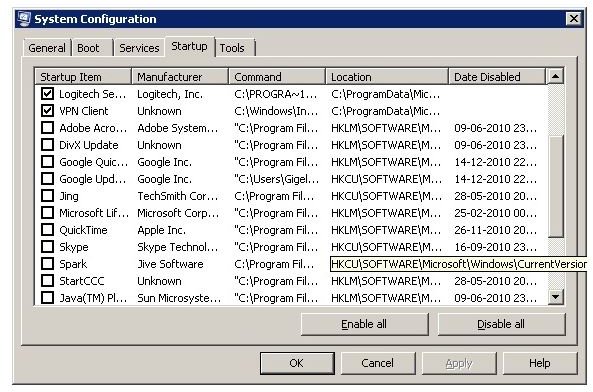The image size is (593, 392).
Task: Select the Adobe System... manufacturer cell
Action: 178,128
